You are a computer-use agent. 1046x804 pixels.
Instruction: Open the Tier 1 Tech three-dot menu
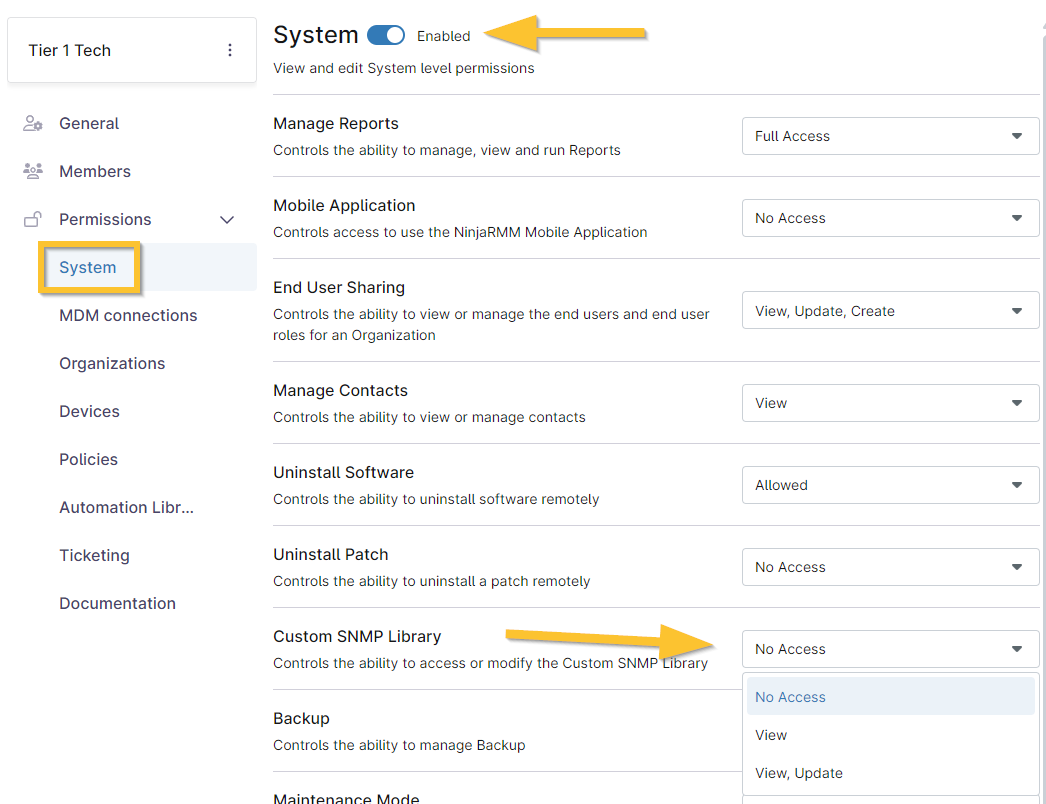click(230, 50)
